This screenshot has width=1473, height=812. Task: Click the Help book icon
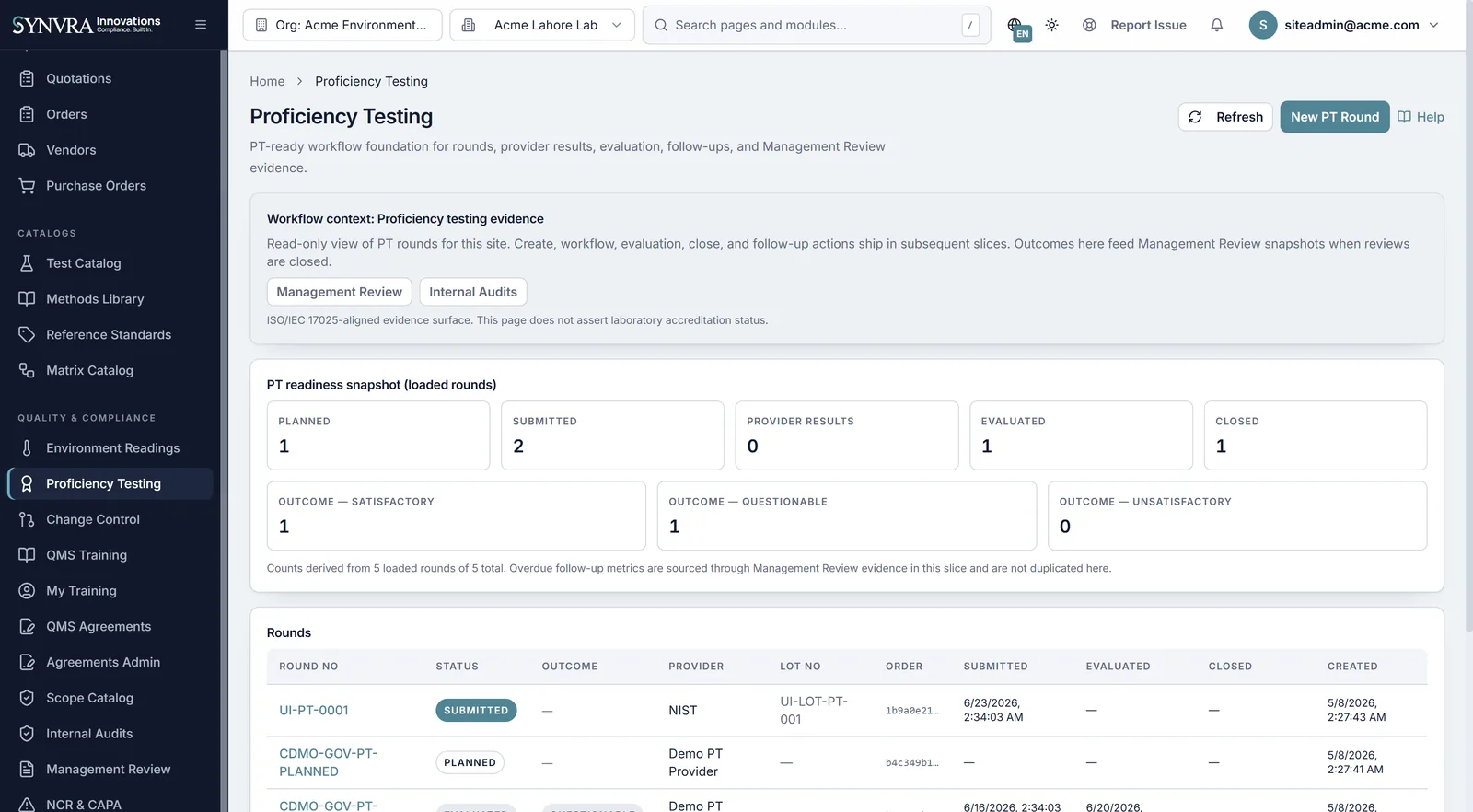[x=1404, y=117]
